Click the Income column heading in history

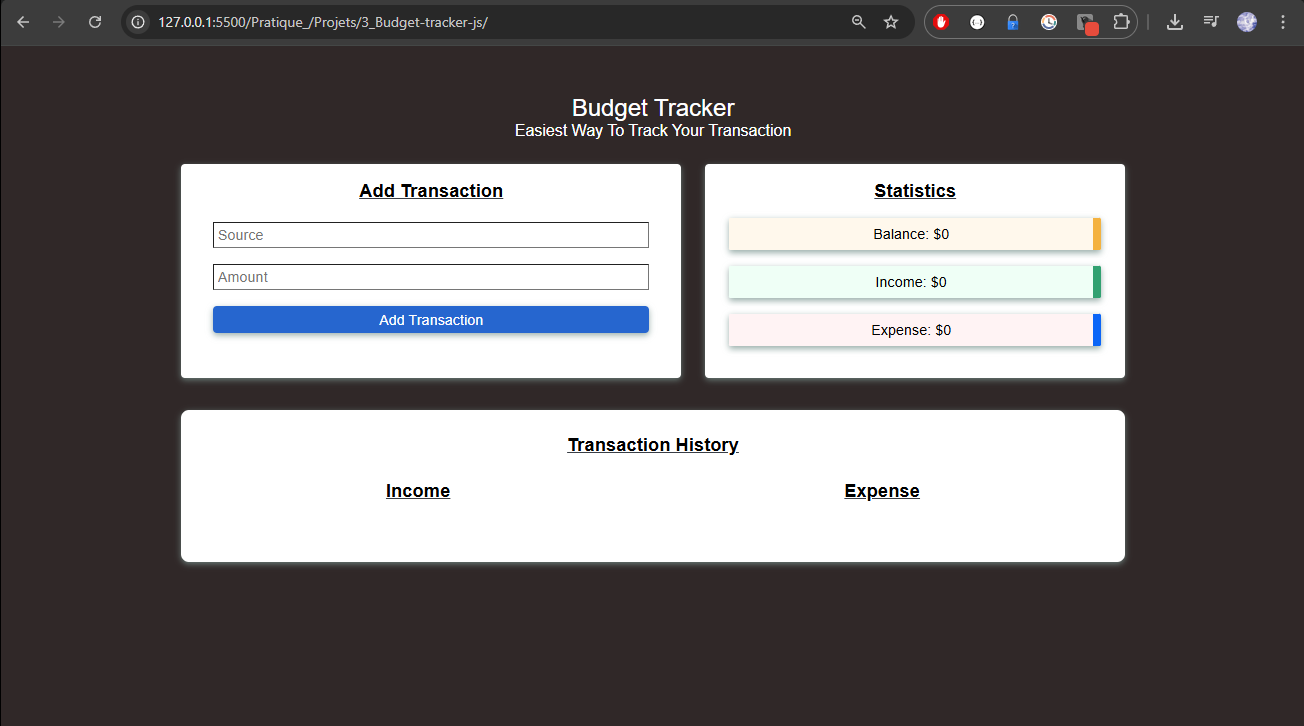[418, 491]
